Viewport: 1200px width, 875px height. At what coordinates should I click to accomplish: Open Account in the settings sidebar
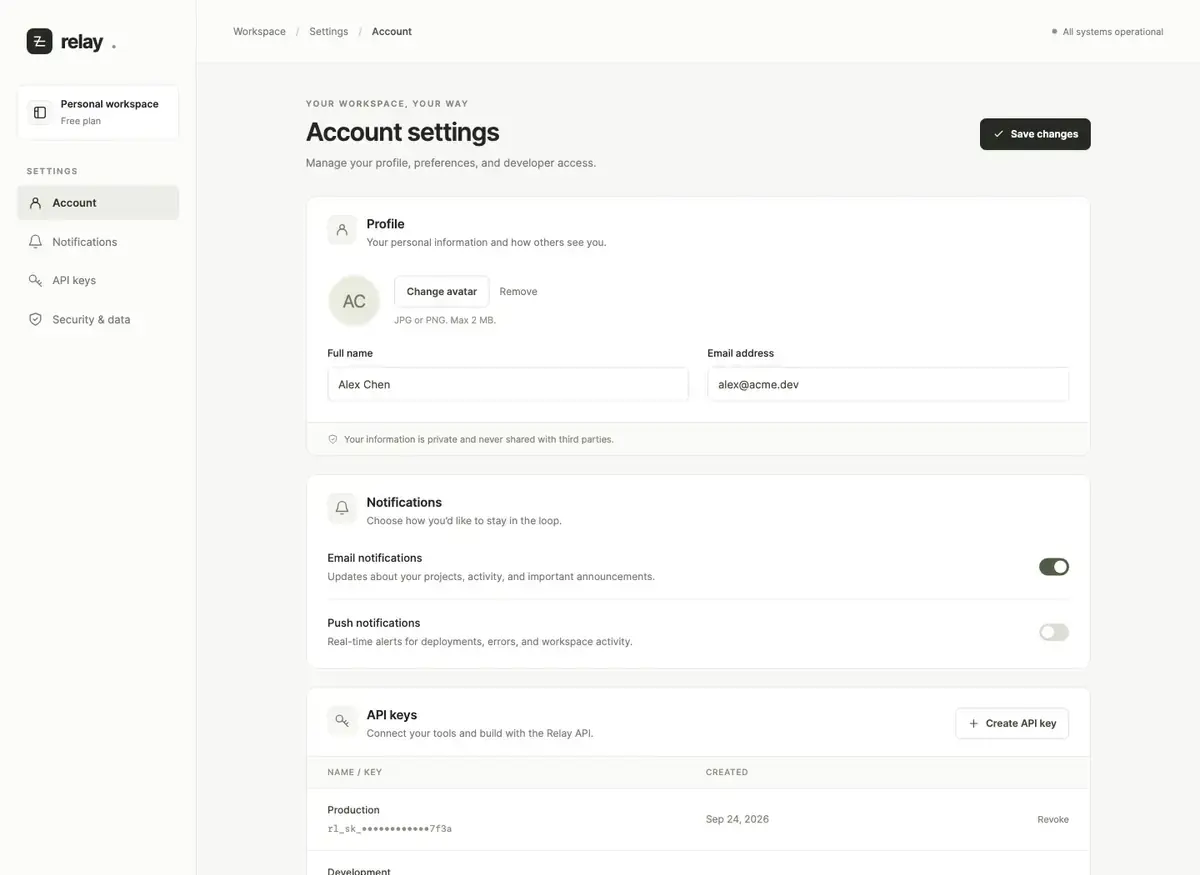tap(98, 203)
